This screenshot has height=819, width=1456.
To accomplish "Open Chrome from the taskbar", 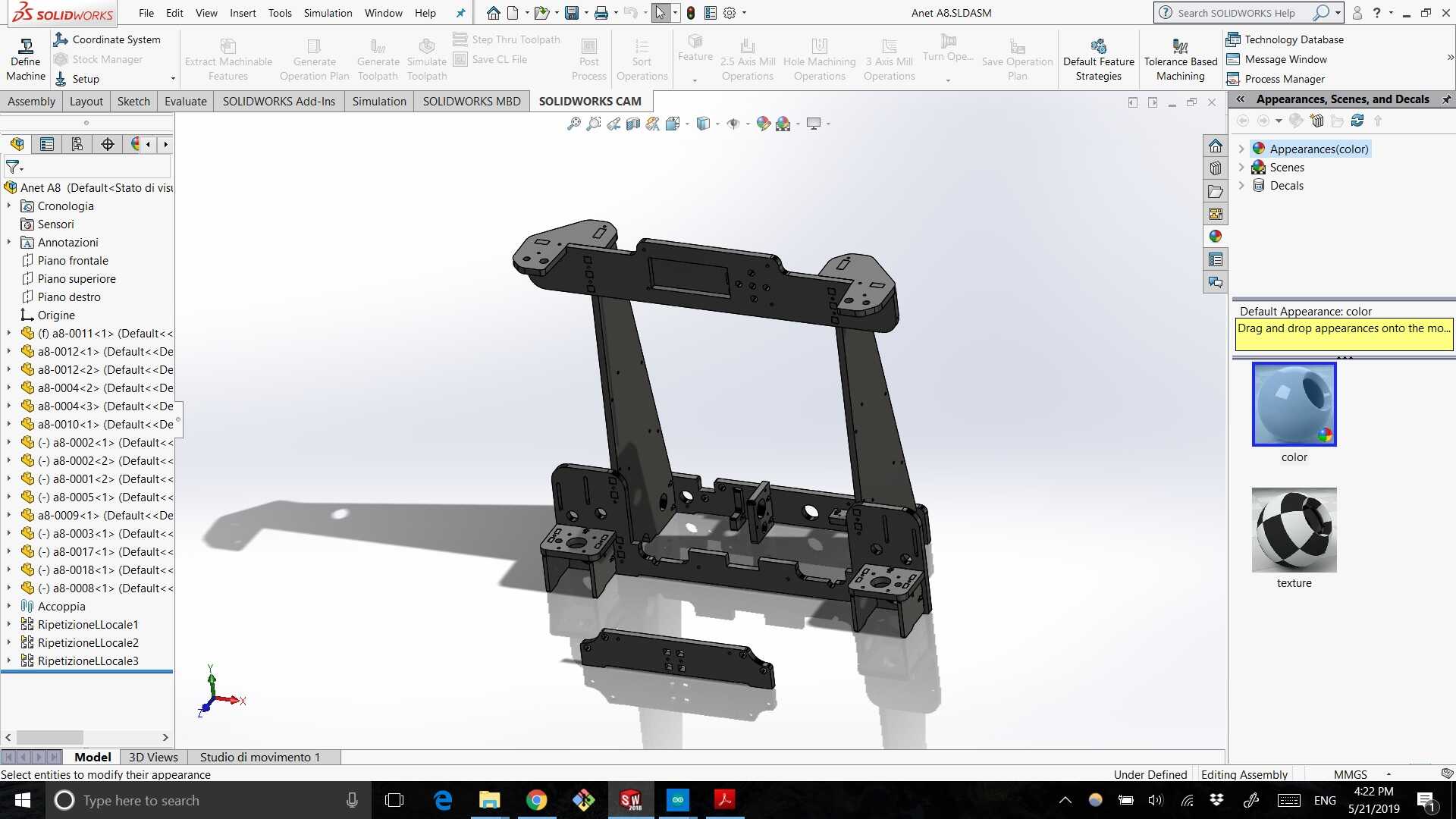I will [537, 800].
